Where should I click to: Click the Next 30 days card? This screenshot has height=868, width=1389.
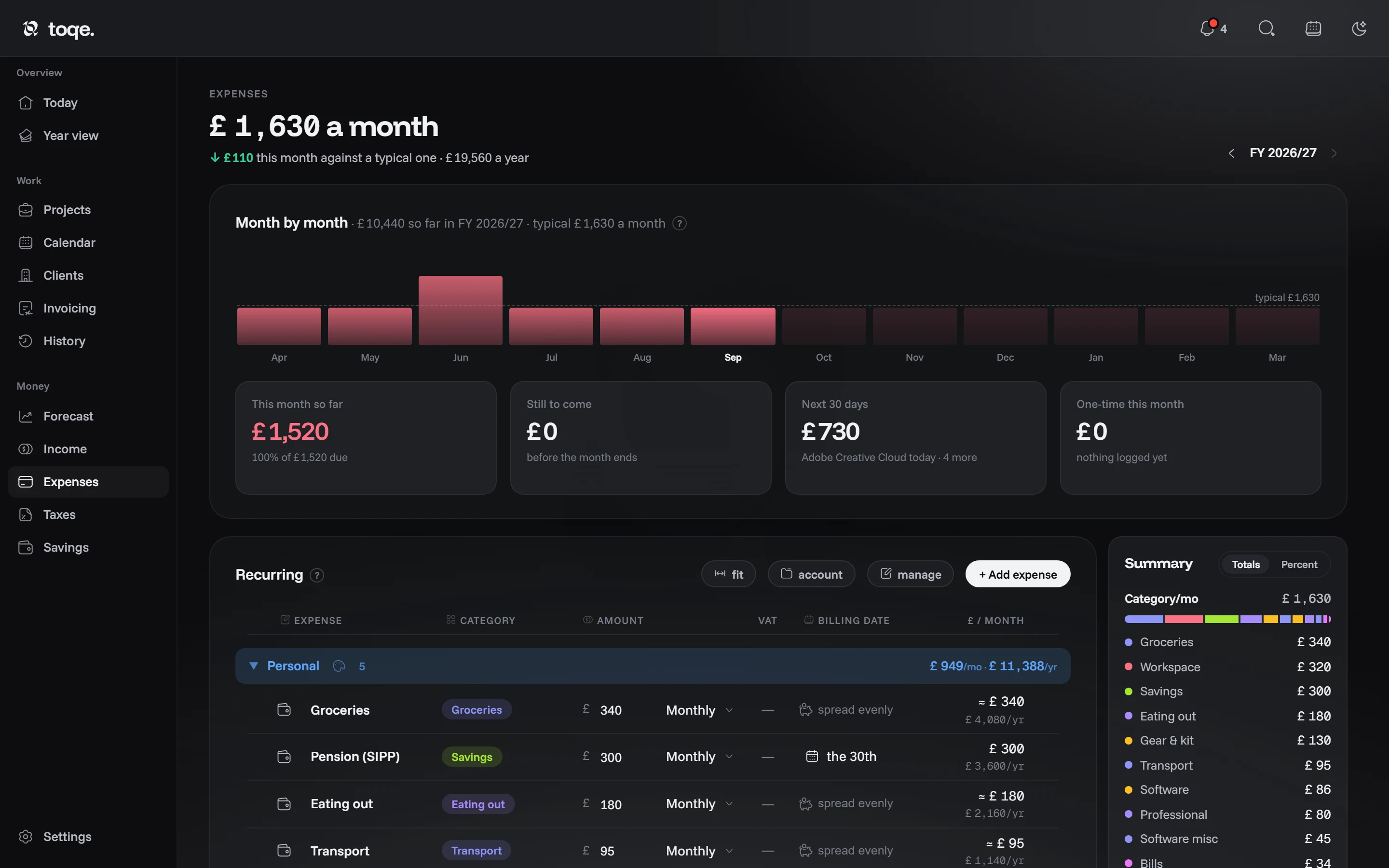pyautogui.click(x=915, y=437)
